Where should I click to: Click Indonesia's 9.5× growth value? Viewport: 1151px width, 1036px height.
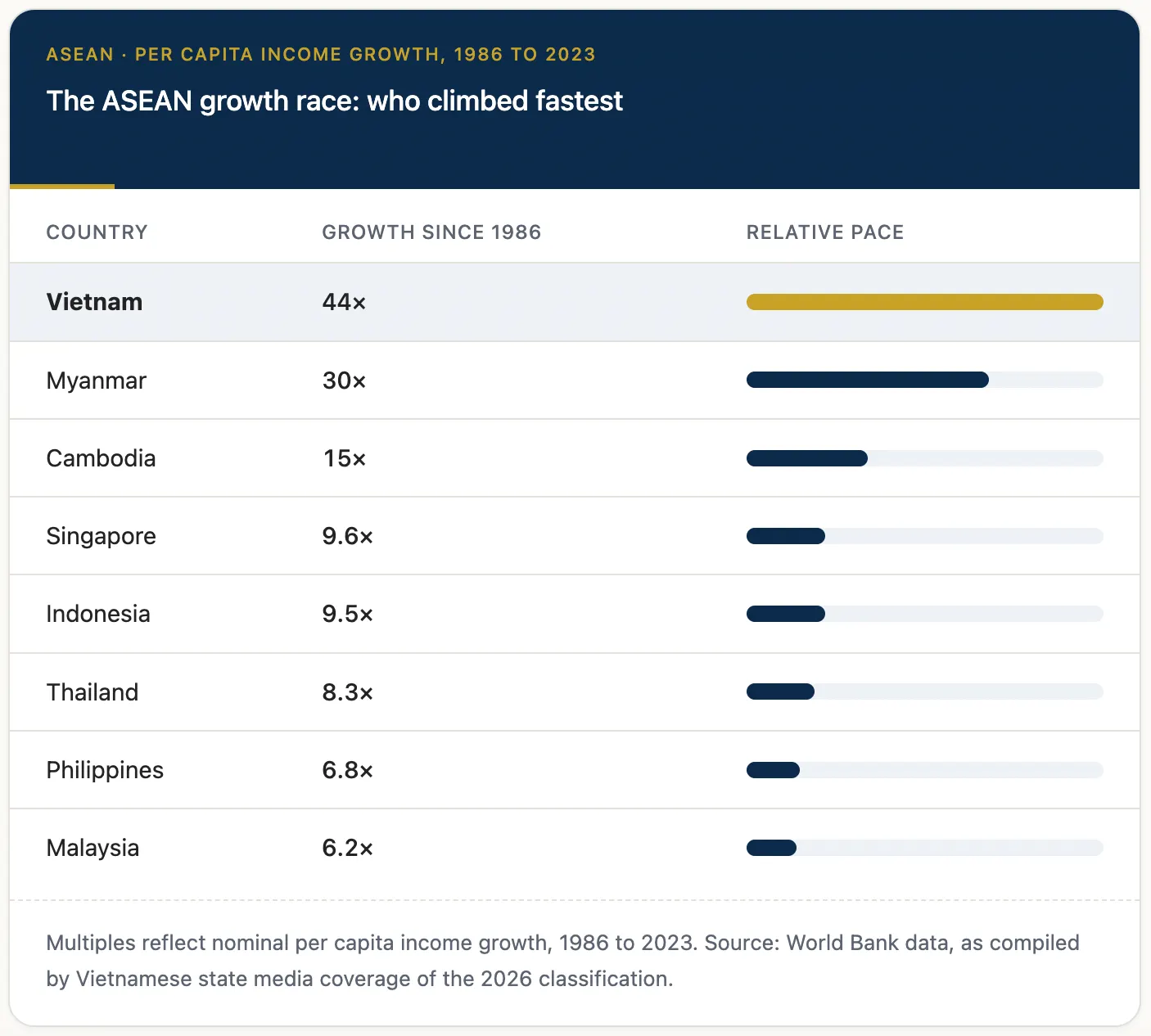[348, 614]
